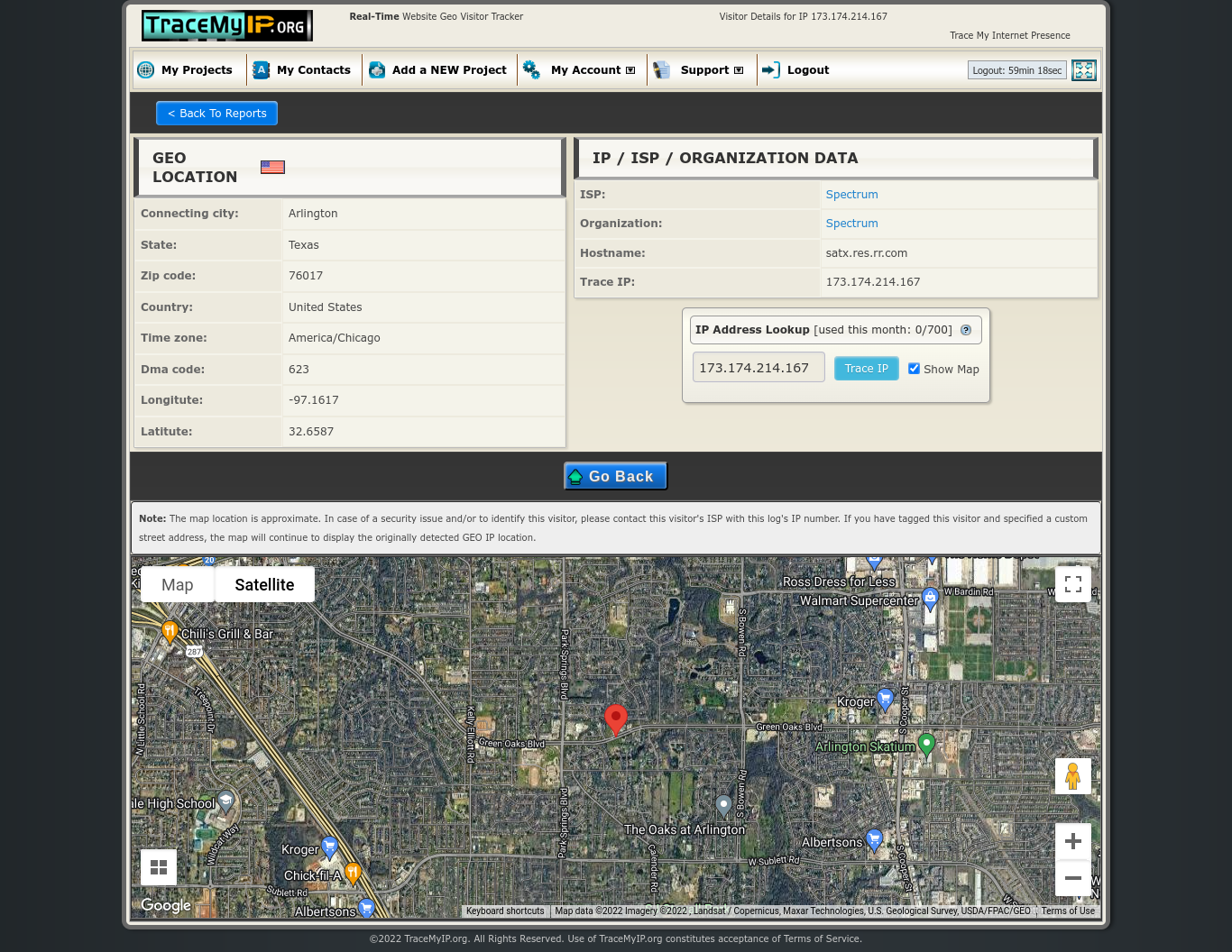This screenshot has height=952, width=1232.
Task: Click the help icon beside IP Address Lookup
Action: (966, 330)
